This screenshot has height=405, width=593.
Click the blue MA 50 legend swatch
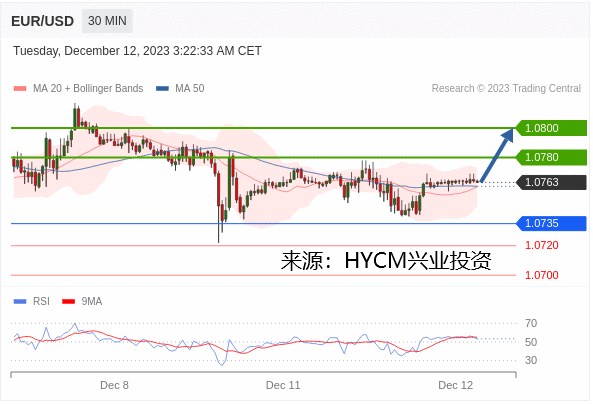(x=162, y=89)
